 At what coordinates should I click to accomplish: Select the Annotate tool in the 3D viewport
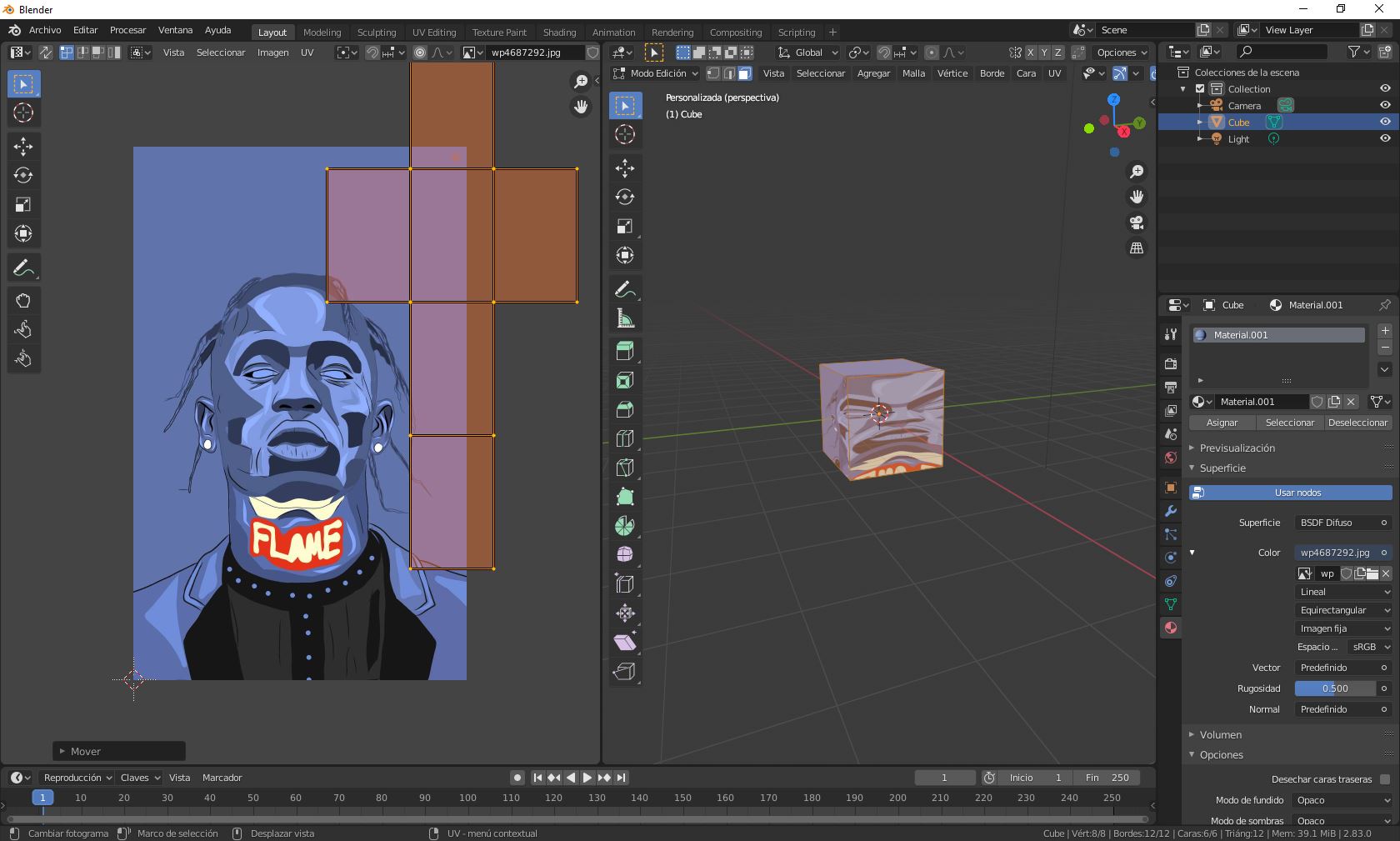[x=625, y=289]
